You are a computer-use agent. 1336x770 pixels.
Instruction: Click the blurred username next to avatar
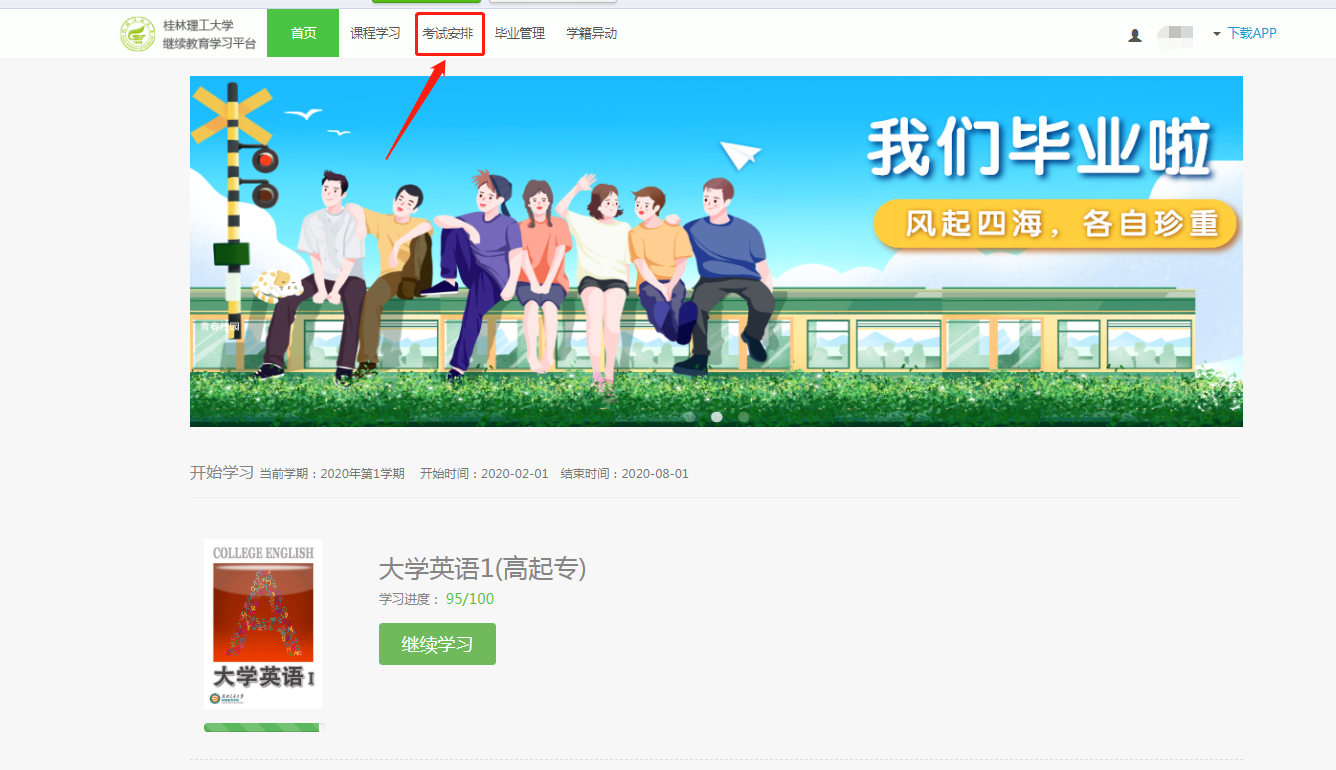click(1175, 36)
